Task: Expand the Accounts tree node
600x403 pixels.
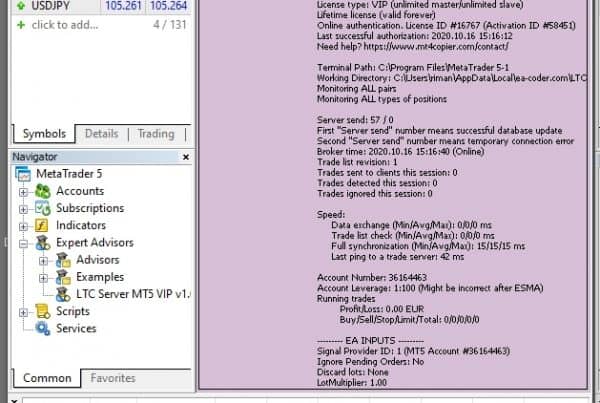Action: click(23, 192)
